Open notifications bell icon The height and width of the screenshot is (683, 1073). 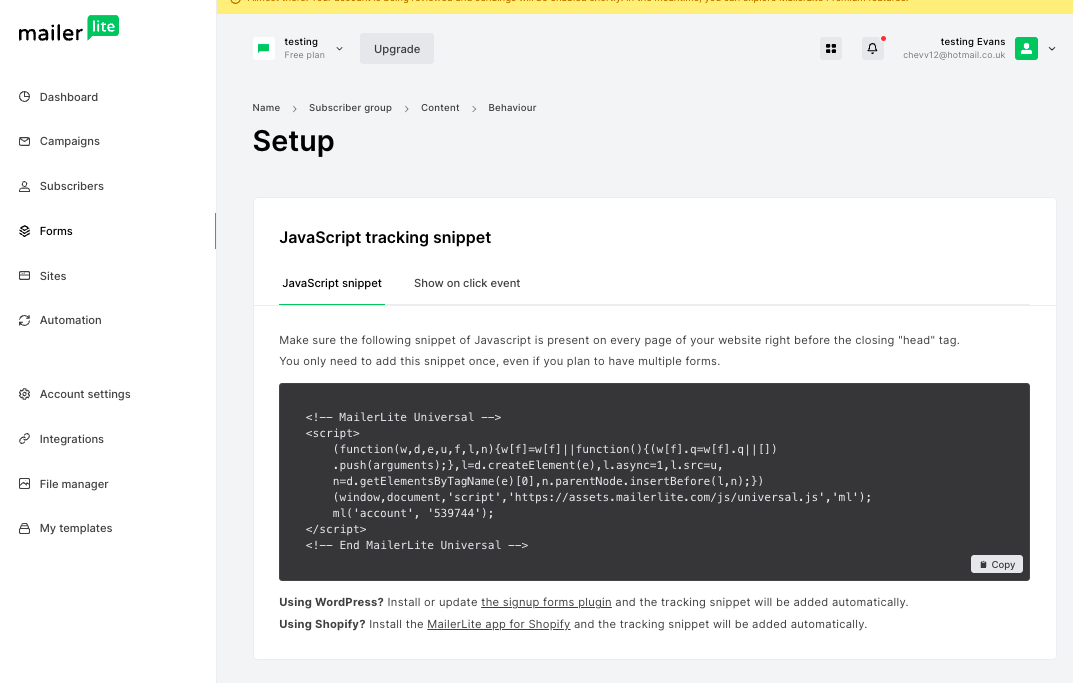tap(872, 49)
